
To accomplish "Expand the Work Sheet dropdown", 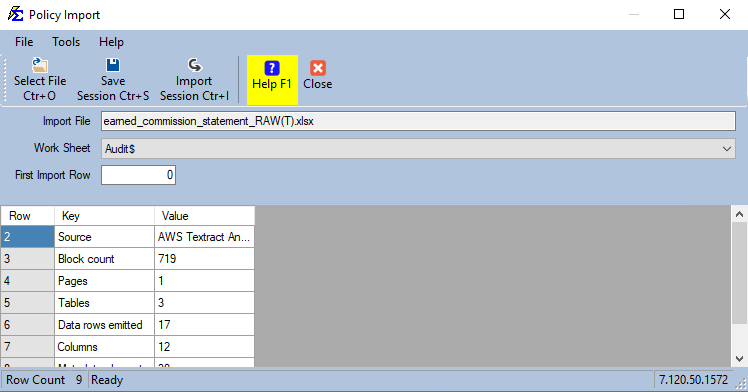I will click(726, 149).
